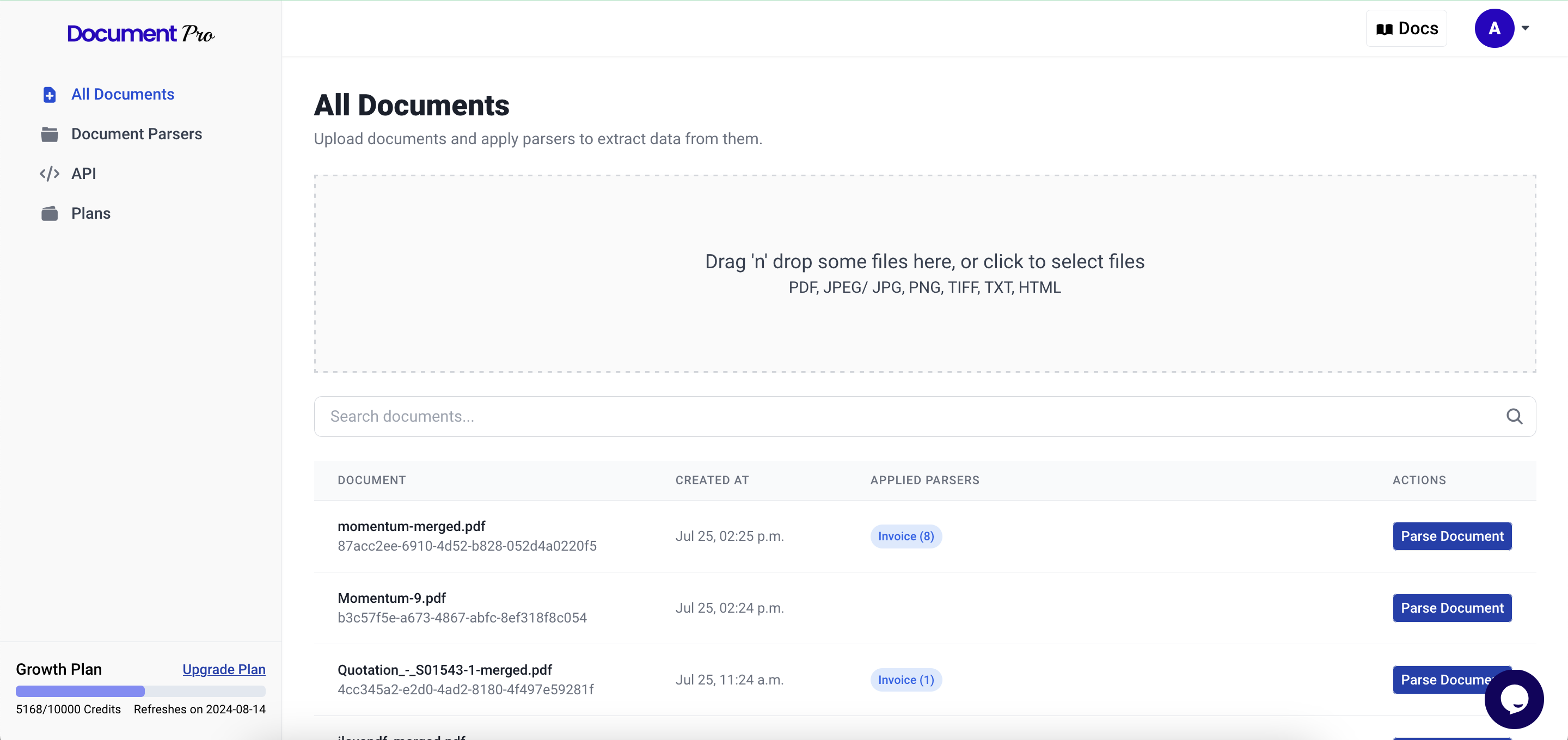
Task: Click the user avatar A
Action: click(x=1494, y=28)
